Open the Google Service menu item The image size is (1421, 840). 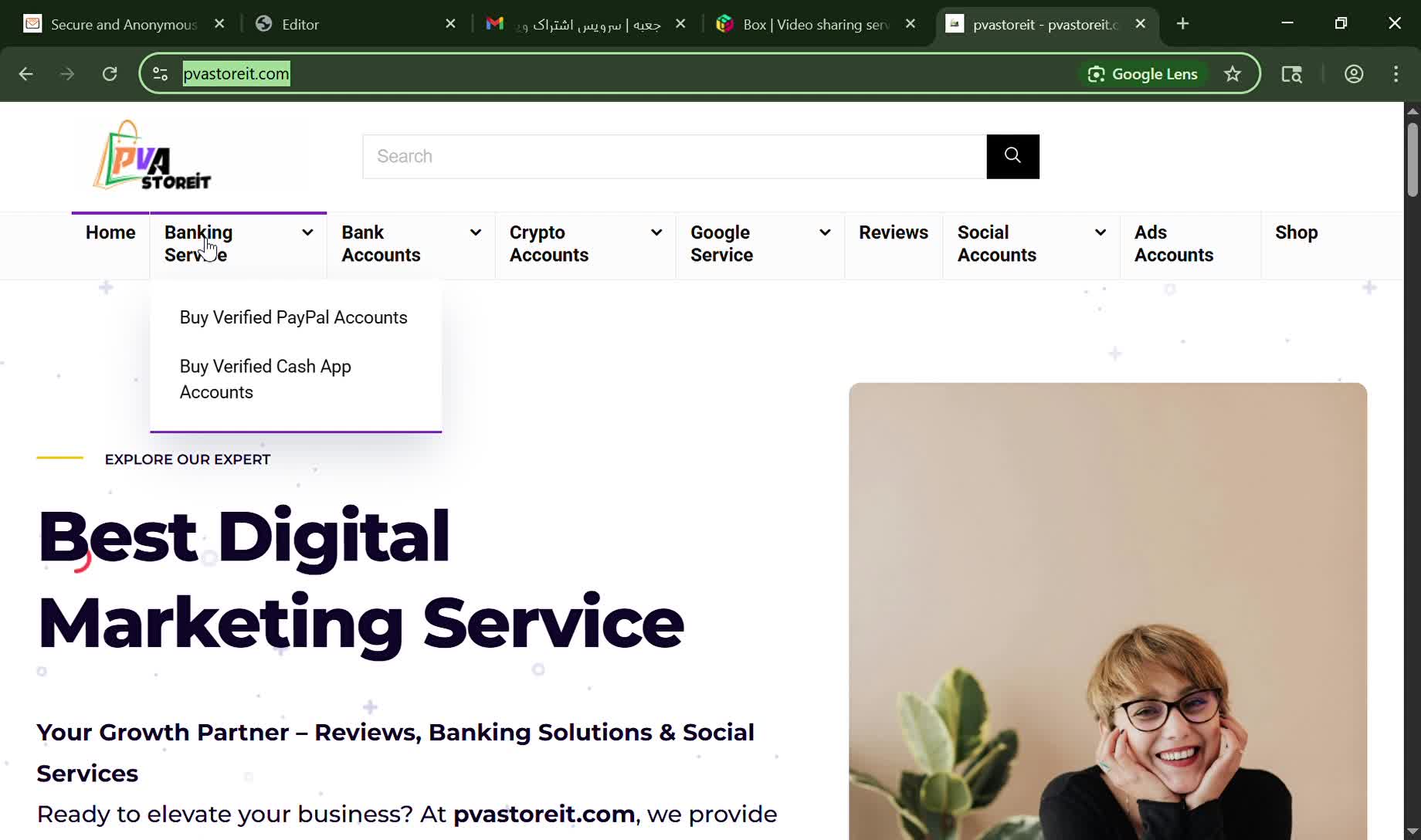tap(721, 244)
